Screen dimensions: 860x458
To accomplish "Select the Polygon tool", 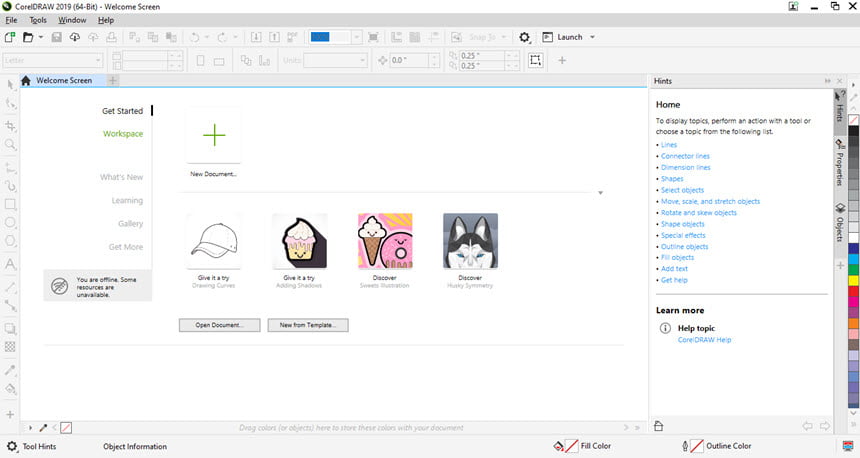I will (x=10, y=241).
